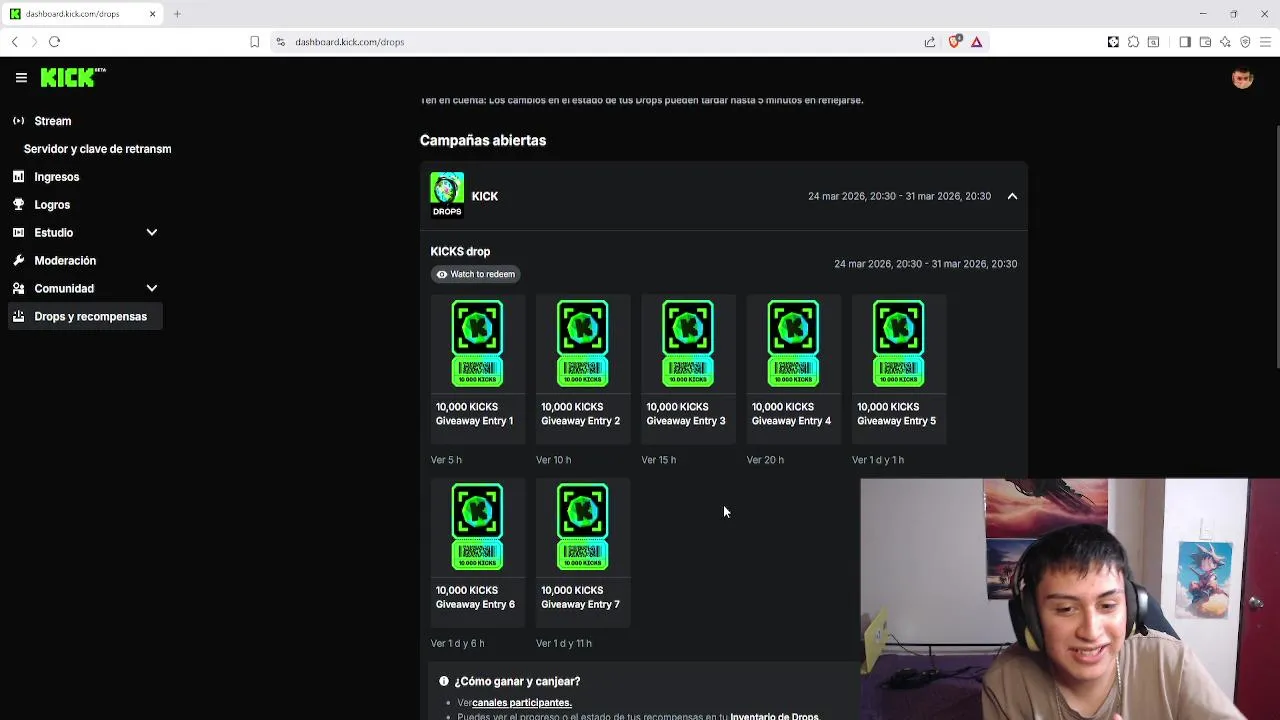Expand the Estudio submenu arrow
Image resolution: width=1280 pixels, height=720 pixels.
point(152,233)
